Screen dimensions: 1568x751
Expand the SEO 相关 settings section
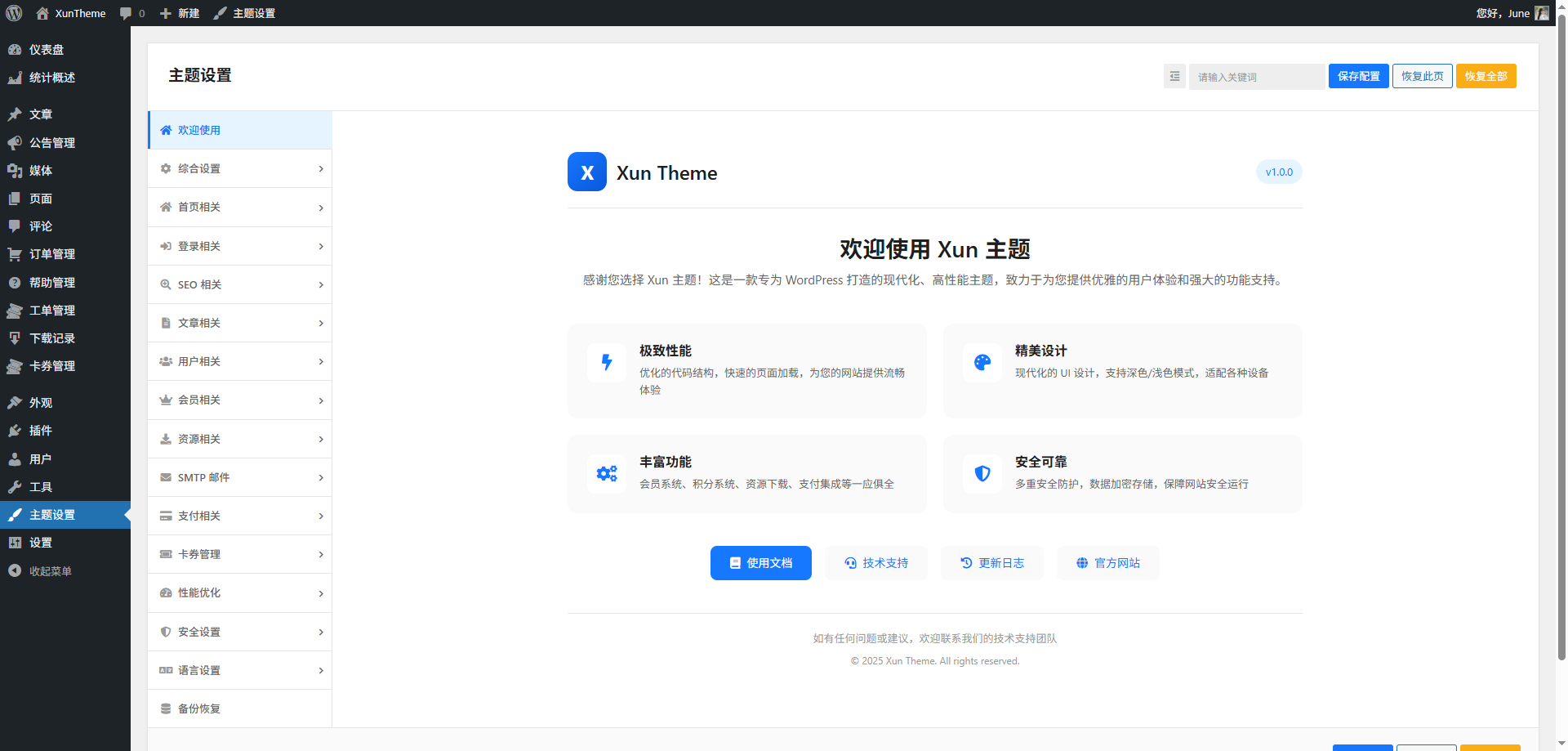[239, 284]
